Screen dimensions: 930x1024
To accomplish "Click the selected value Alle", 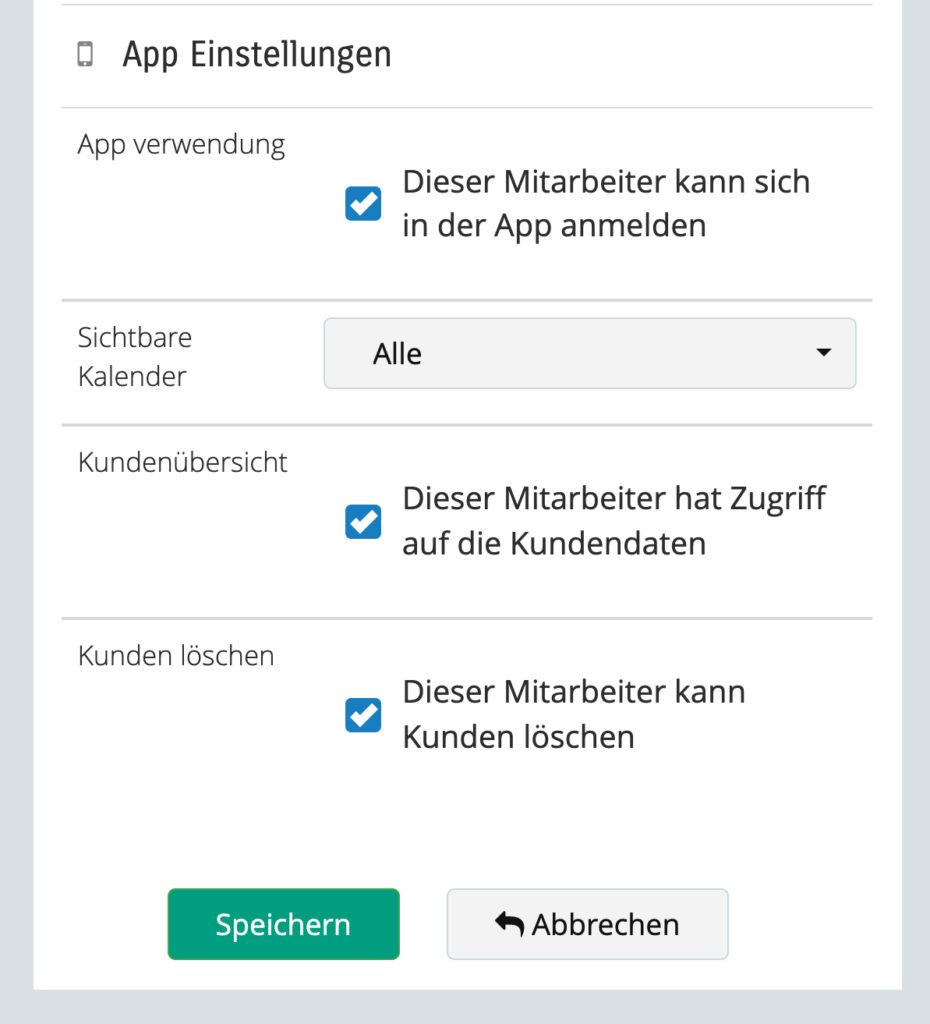I will click(397, 354).
